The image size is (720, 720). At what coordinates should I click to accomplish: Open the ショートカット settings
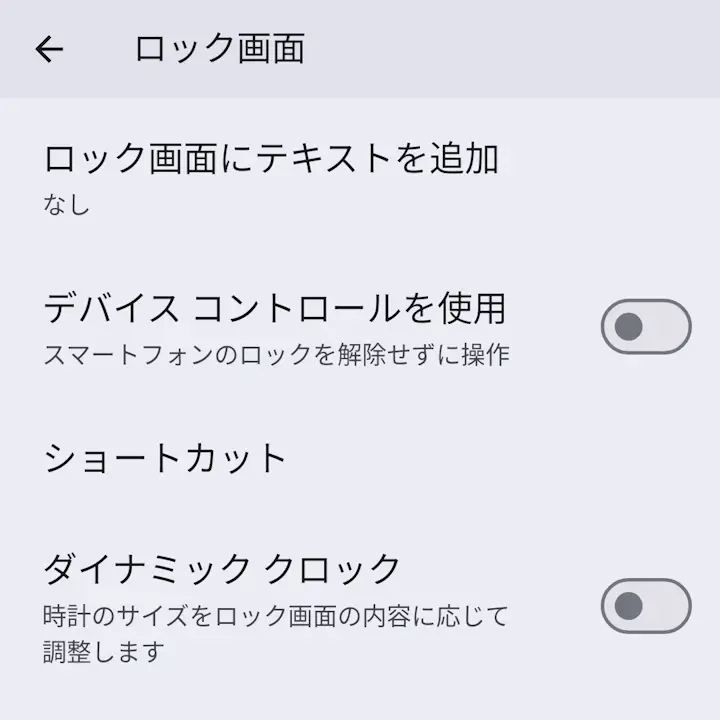click(166, 458)
